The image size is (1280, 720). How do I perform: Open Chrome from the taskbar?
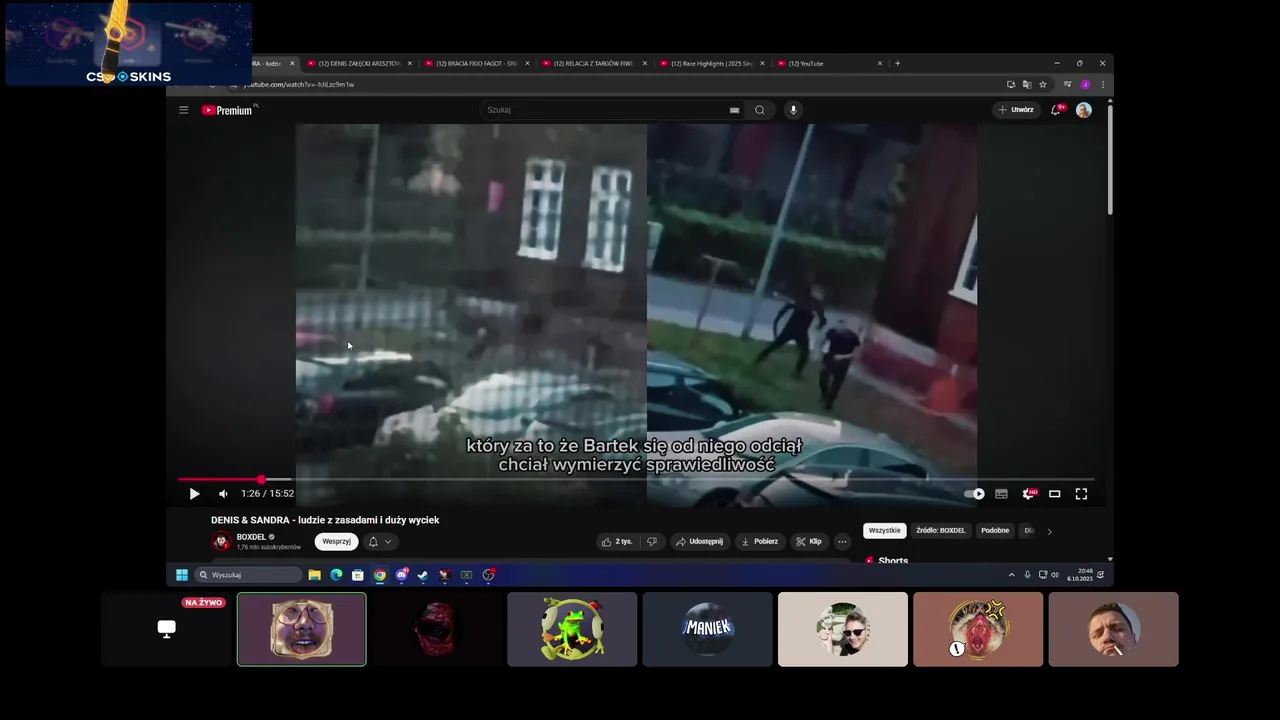pos(380,575)
